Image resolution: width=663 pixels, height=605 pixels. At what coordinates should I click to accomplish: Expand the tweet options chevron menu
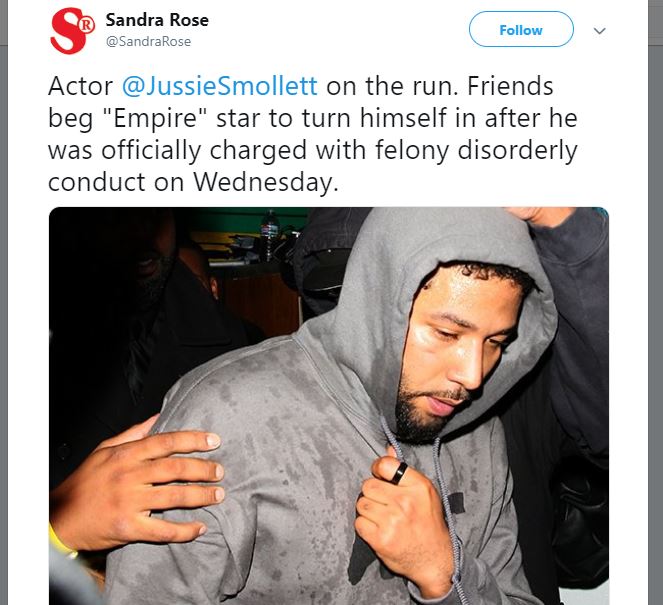click(x=599, y=30)
